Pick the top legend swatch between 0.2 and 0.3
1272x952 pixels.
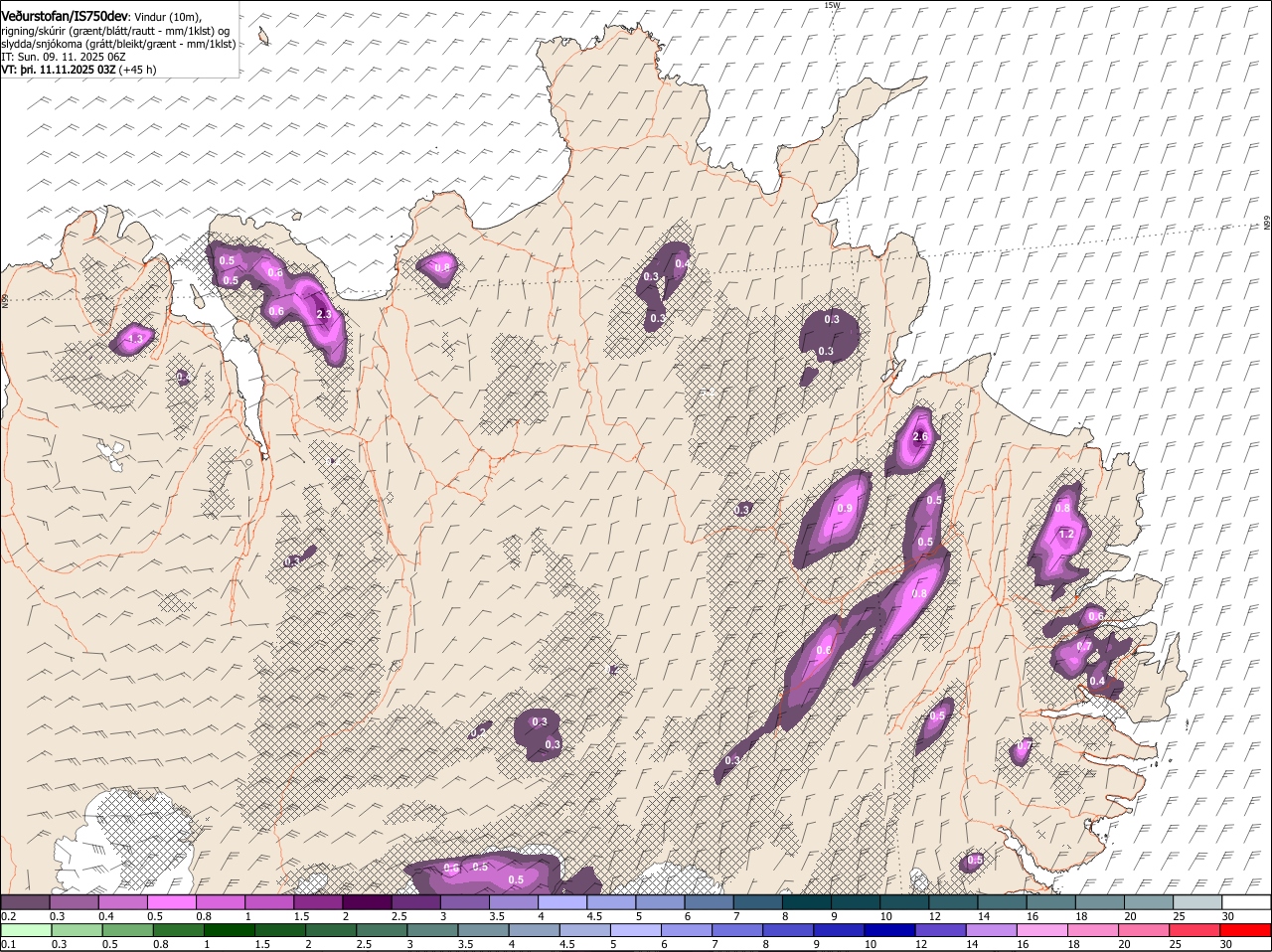(x=25, y=901)
